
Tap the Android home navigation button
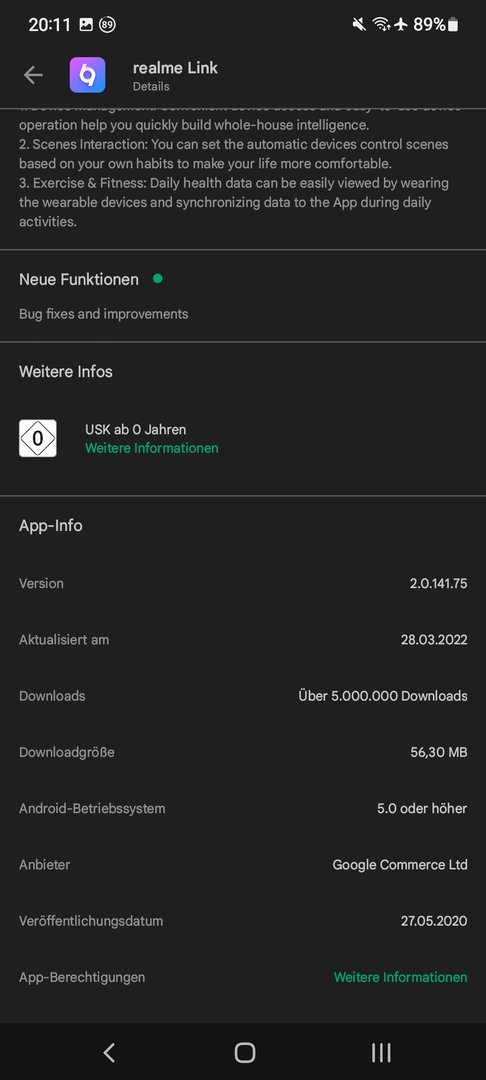(244, 1052)
